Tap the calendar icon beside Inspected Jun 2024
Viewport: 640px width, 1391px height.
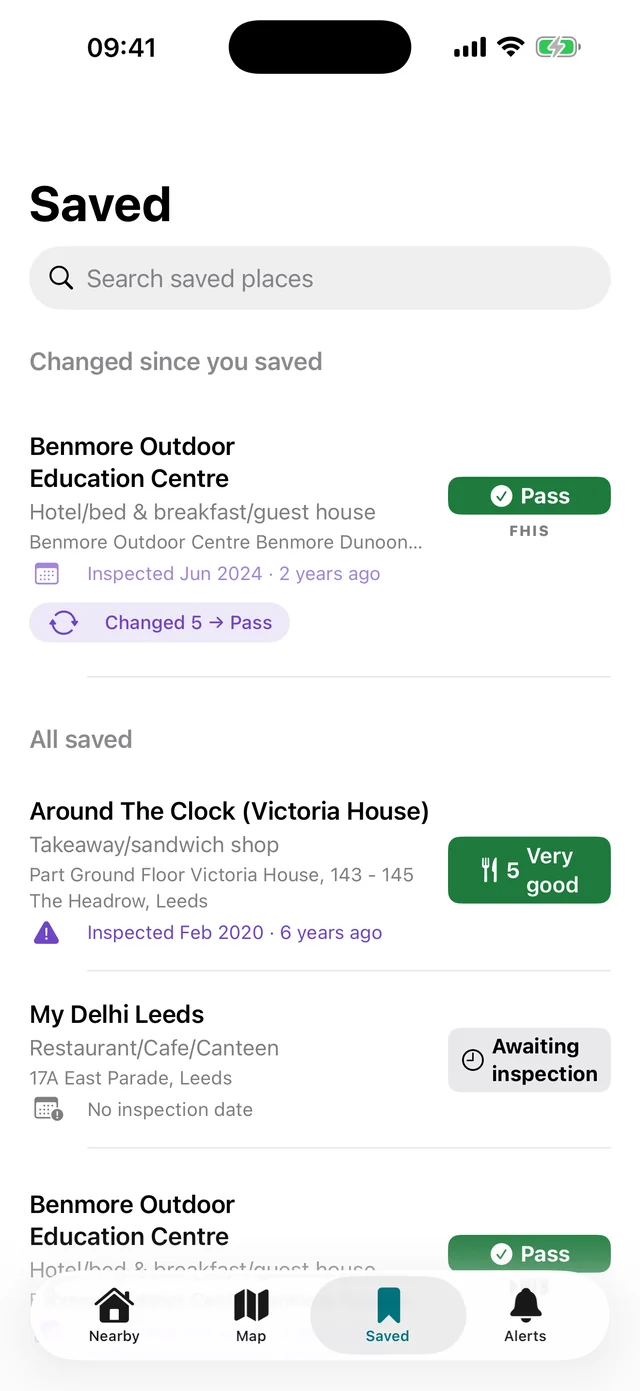47,574
